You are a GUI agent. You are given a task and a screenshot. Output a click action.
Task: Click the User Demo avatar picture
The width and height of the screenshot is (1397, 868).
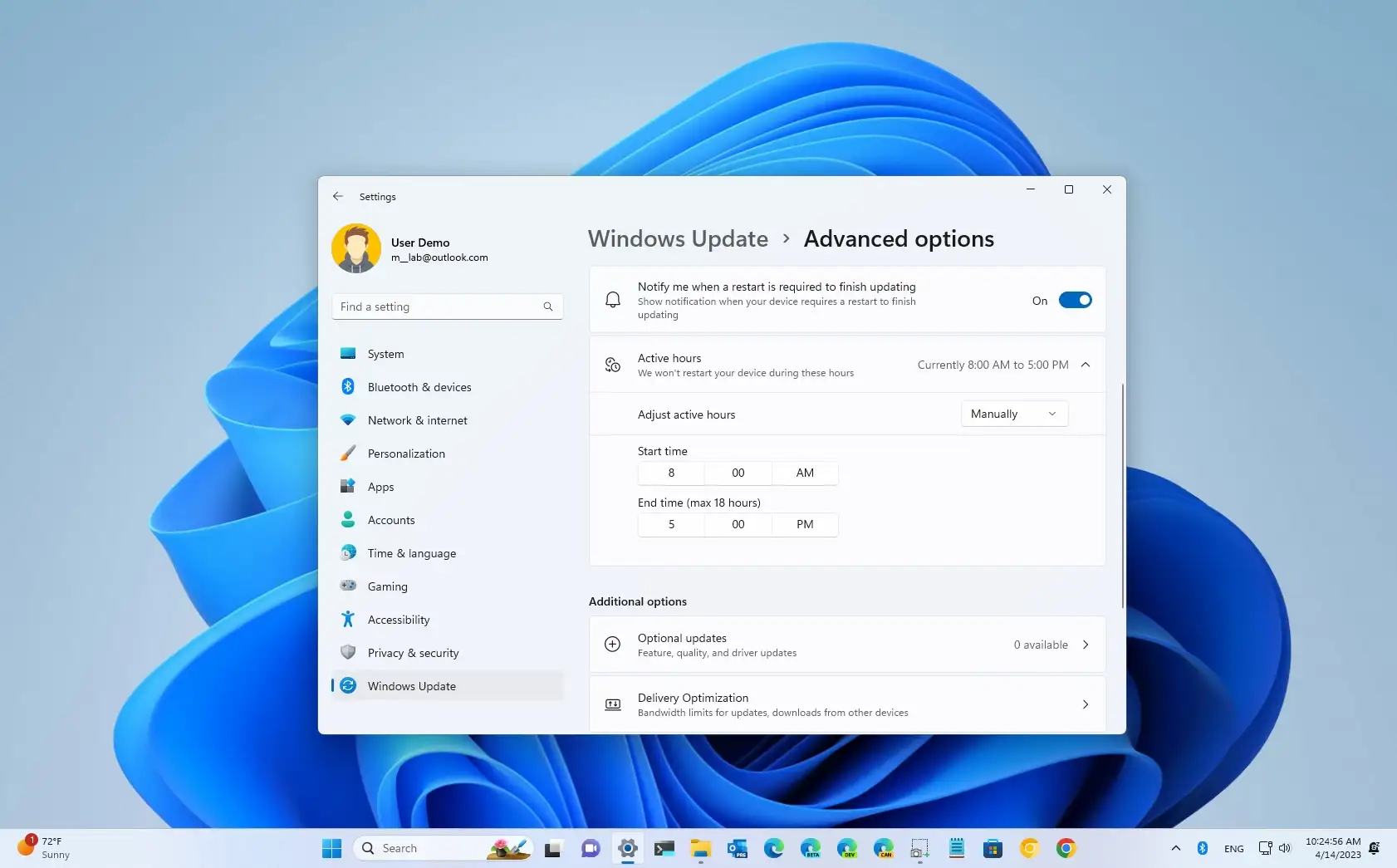356,248
